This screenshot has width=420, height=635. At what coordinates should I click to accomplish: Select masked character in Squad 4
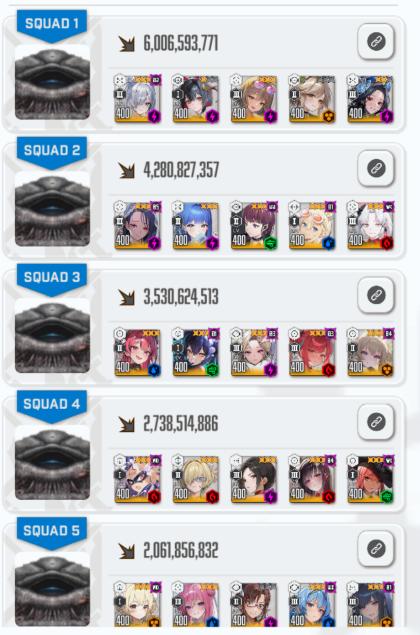pyautogui.click(x=138, y=479)
